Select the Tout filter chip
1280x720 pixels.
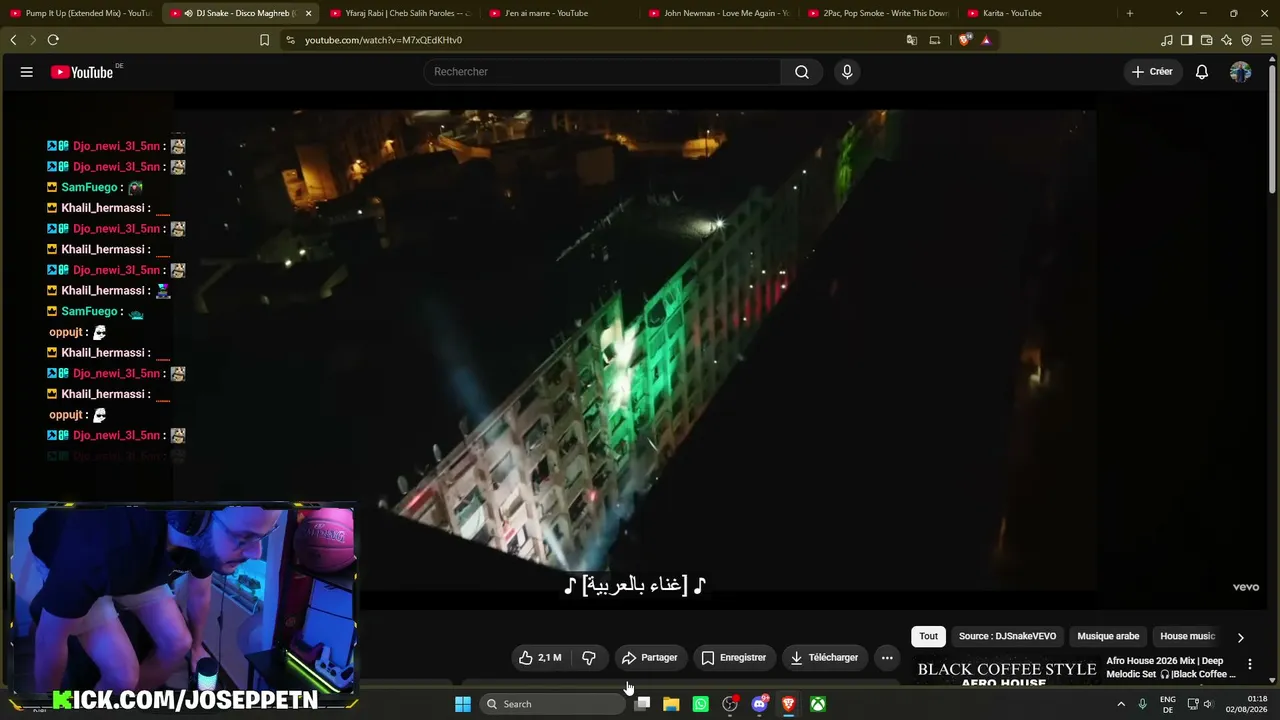tap(929, 637)
